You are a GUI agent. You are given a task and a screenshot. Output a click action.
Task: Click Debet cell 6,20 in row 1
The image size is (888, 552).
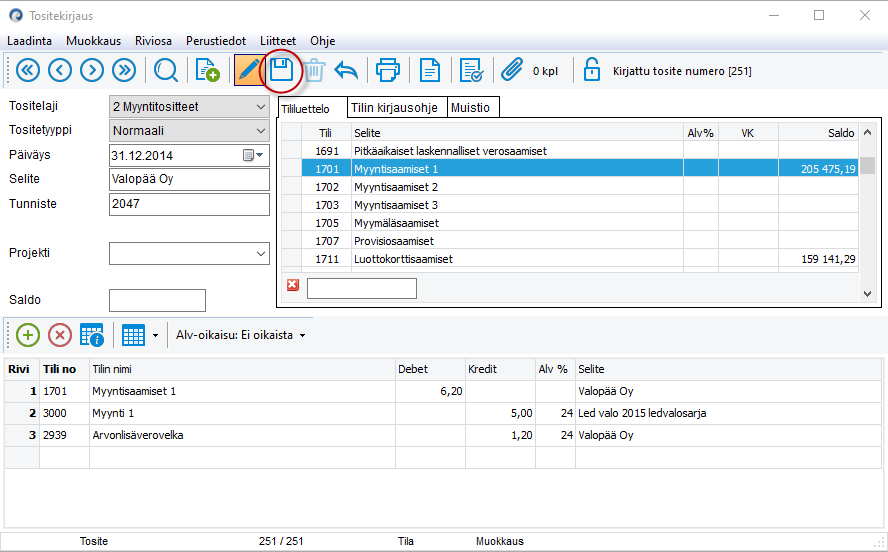click(430, 391)
